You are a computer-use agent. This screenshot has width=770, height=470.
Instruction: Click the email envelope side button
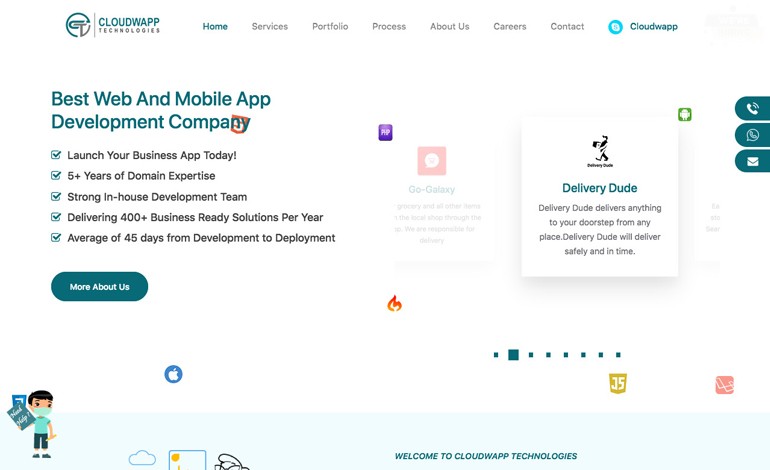tap(752, 161)
